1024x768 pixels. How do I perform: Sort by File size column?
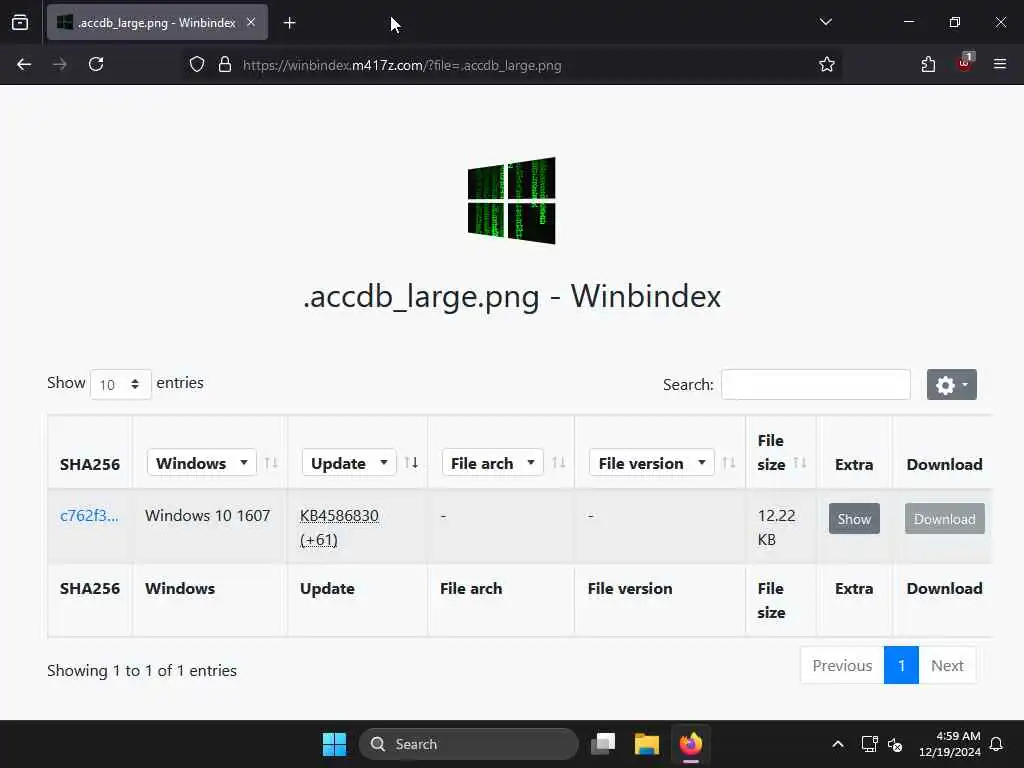tap(799, 463)
